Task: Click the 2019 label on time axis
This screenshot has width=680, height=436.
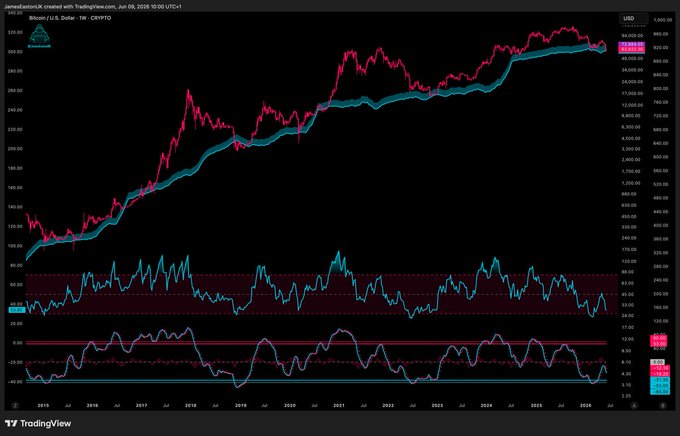Action: [x=241, y=406]
